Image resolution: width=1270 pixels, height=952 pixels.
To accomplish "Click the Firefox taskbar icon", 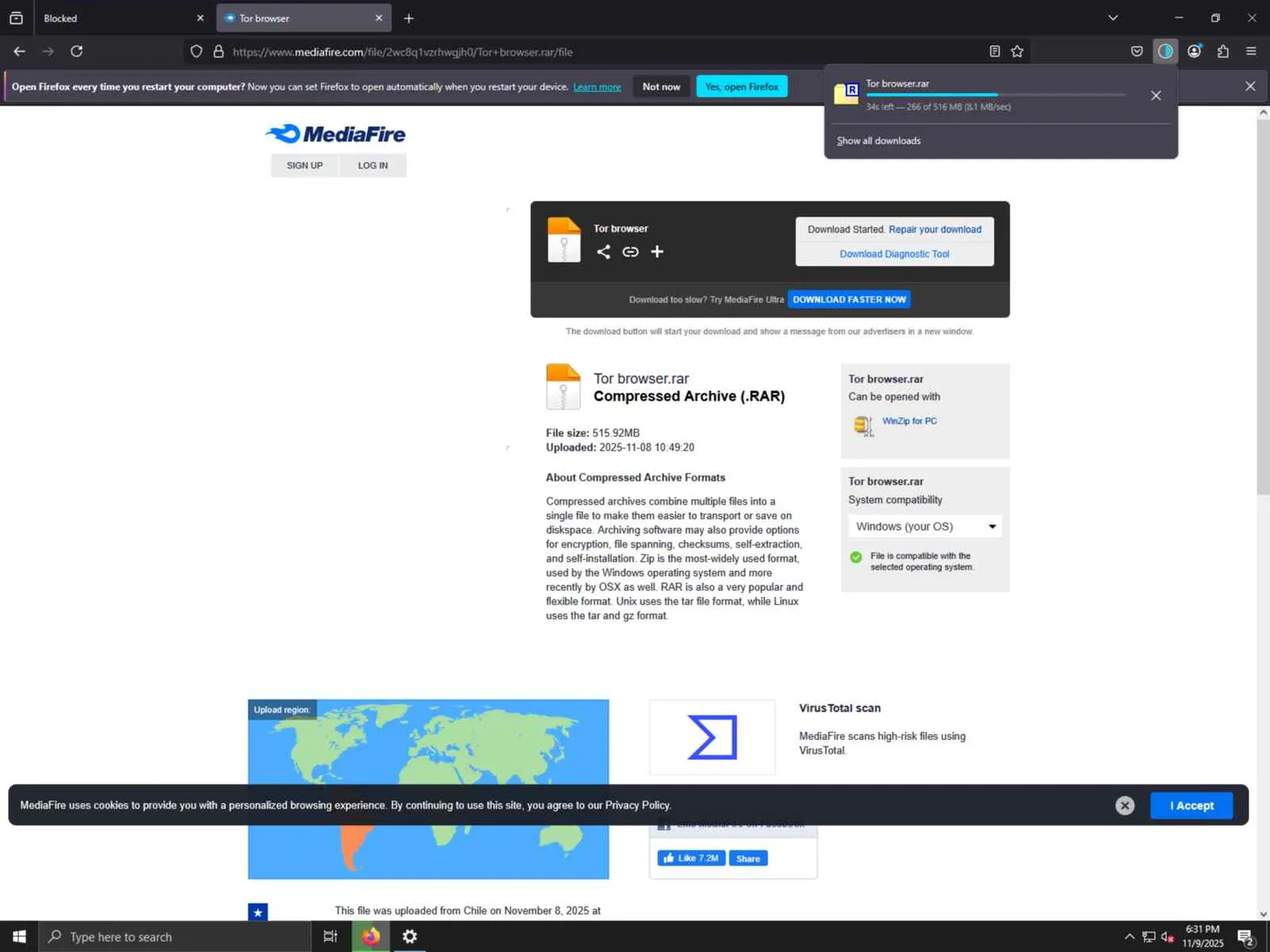I will coord(371,937).
